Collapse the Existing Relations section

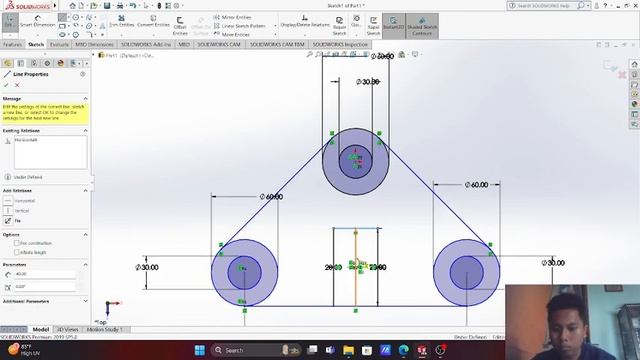pos(85,131)
